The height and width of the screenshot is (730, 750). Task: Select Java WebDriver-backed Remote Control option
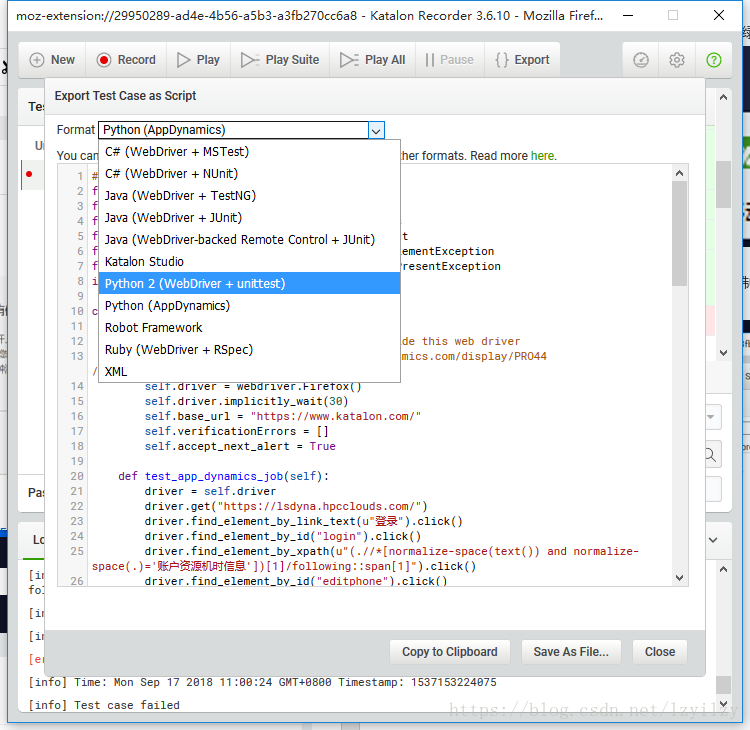[x=249, y=240]
